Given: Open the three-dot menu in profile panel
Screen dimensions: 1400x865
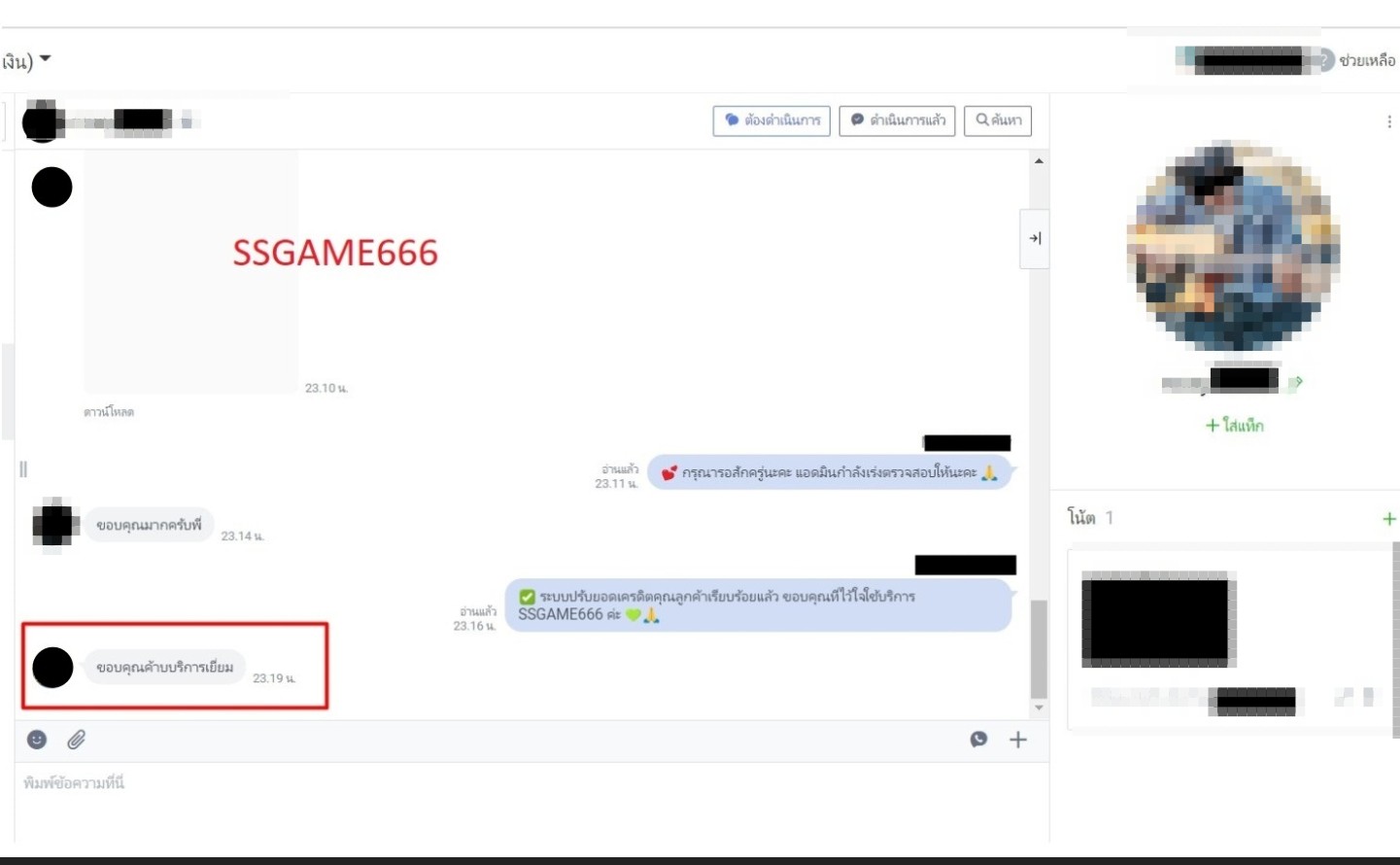Looking at the screenshot, I should 1388,121.
